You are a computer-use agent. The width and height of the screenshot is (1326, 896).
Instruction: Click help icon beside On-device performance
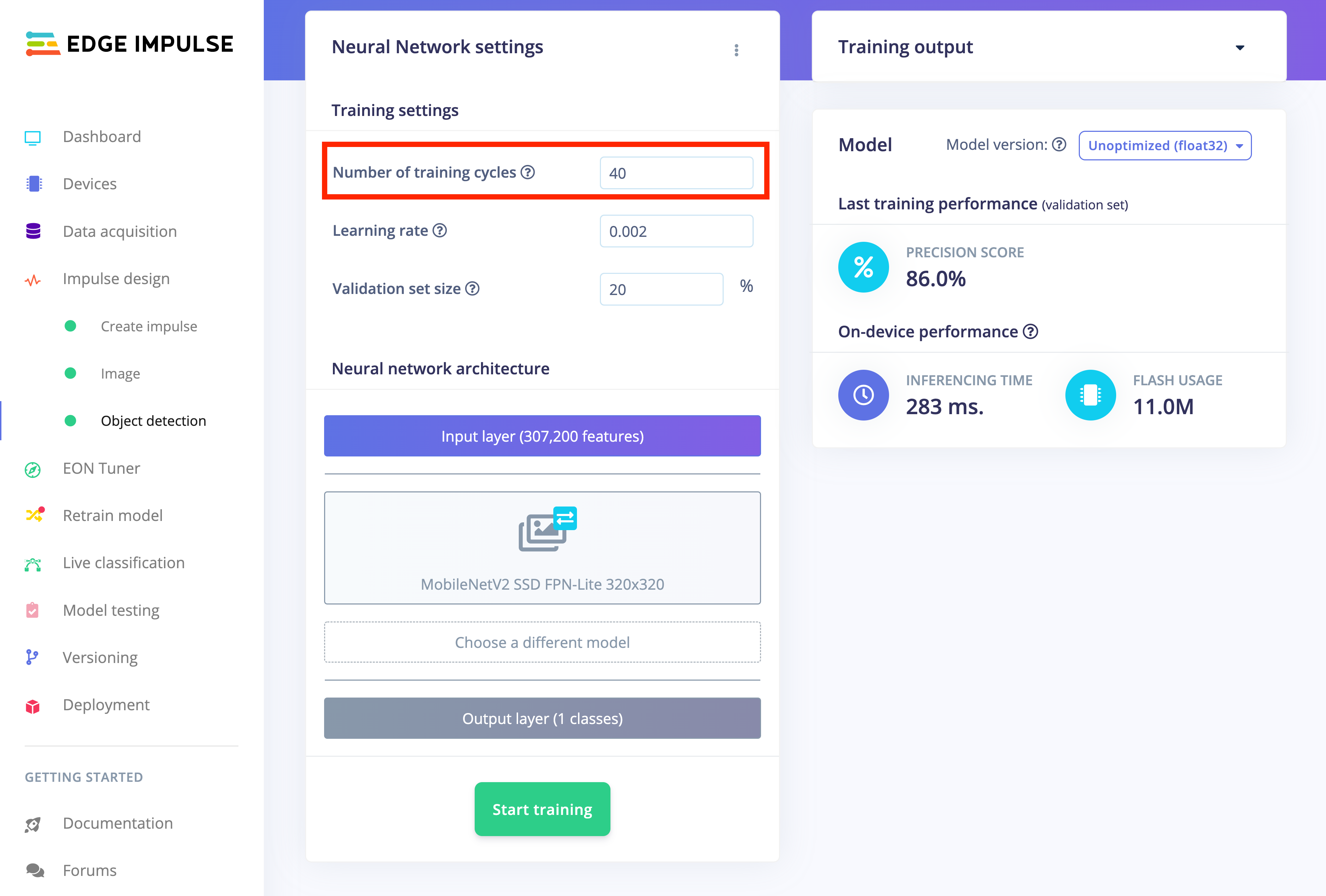click(1030, 331)
